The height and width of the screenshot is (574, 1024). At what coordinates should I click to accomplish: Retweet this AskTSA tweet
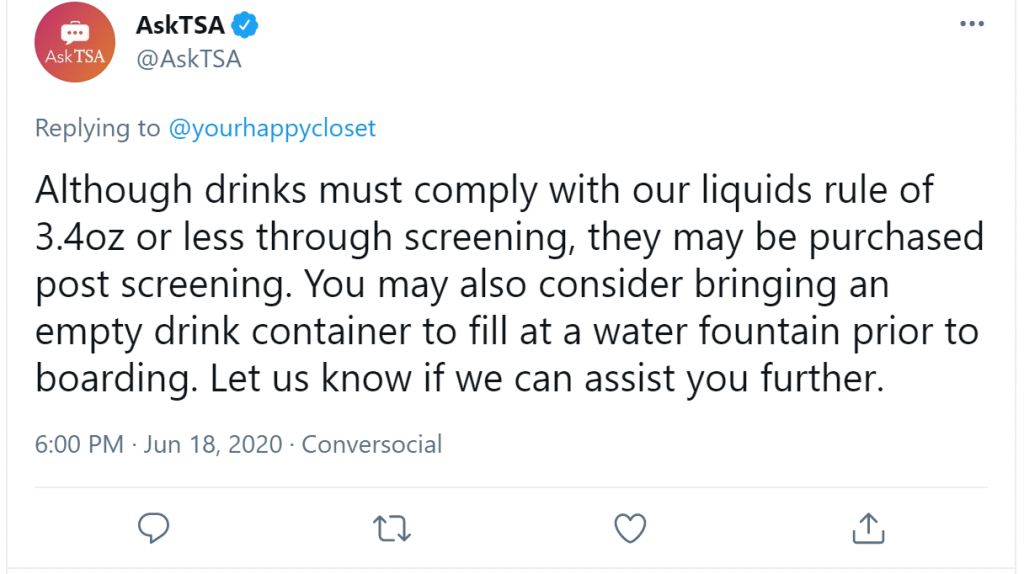click(x=392, y=528)
